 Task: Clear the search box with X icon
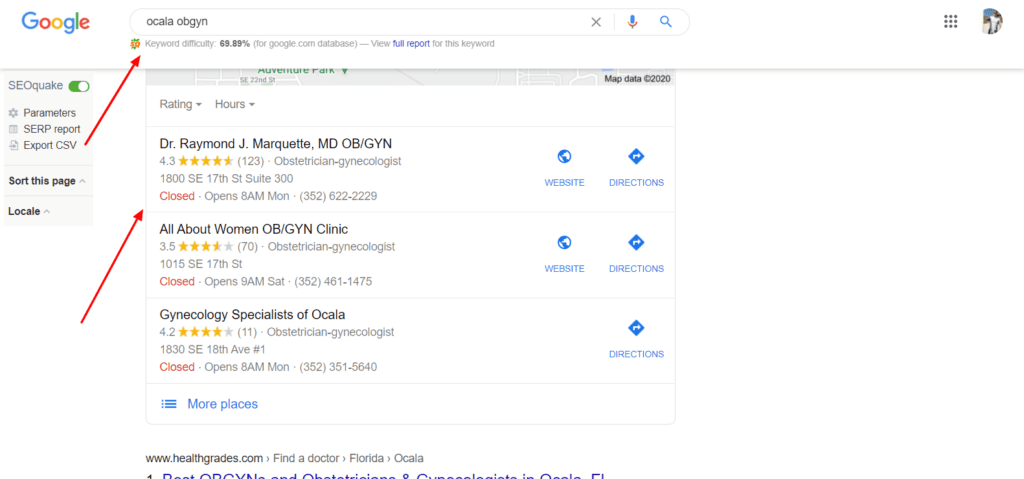596,22
